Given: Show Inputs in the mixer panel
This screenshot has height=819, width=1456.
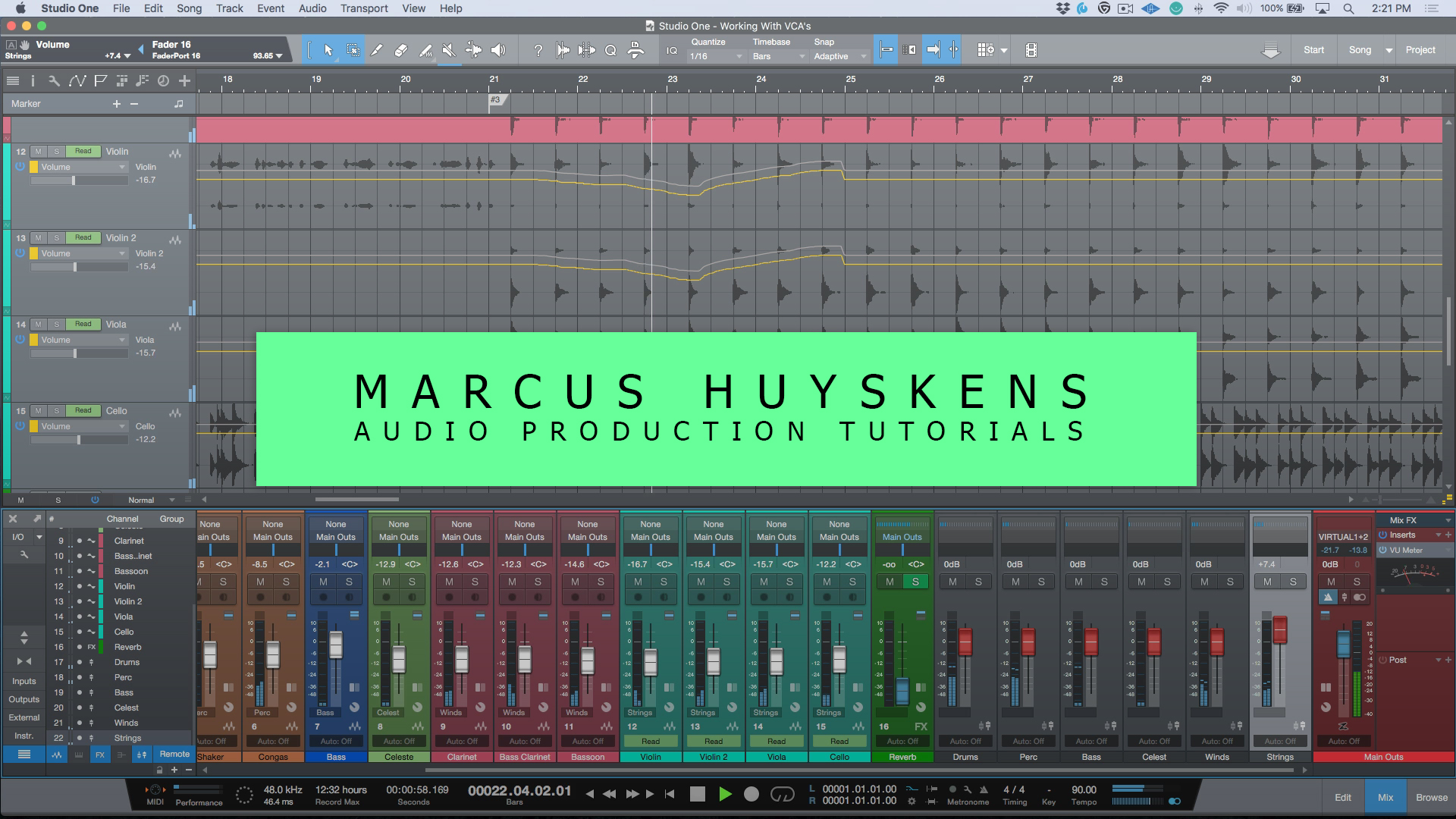Looking at the screenshot, I should (x=24, y=682).
